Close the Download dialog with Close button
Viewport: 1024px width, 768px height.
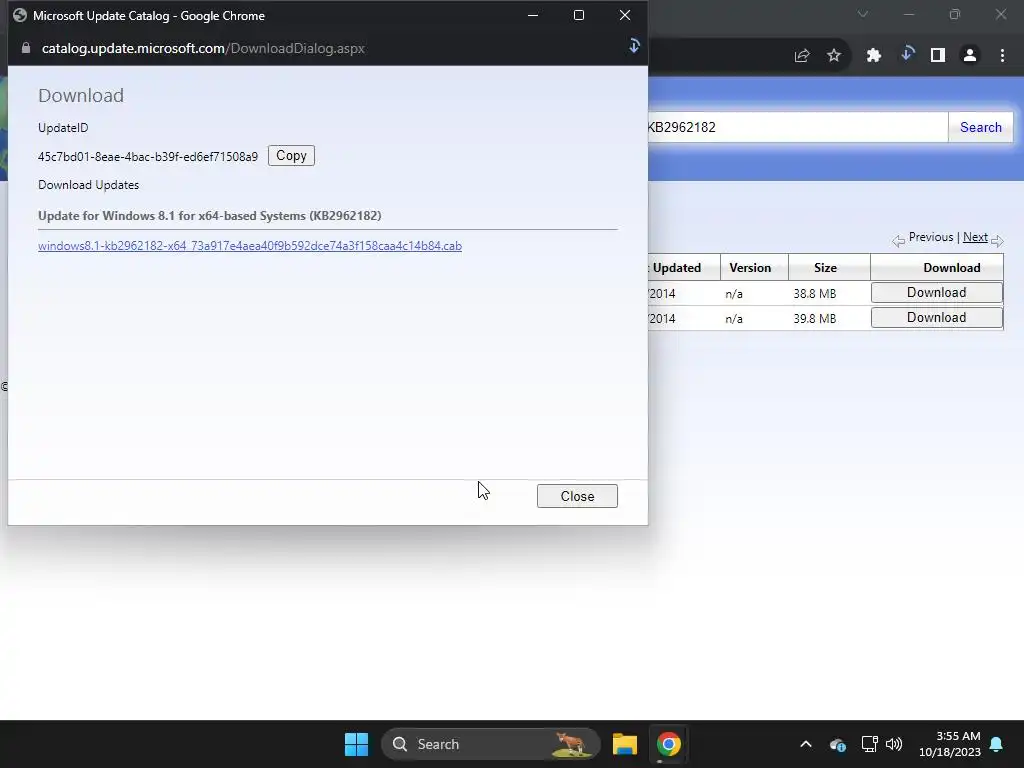click(577, 496)
